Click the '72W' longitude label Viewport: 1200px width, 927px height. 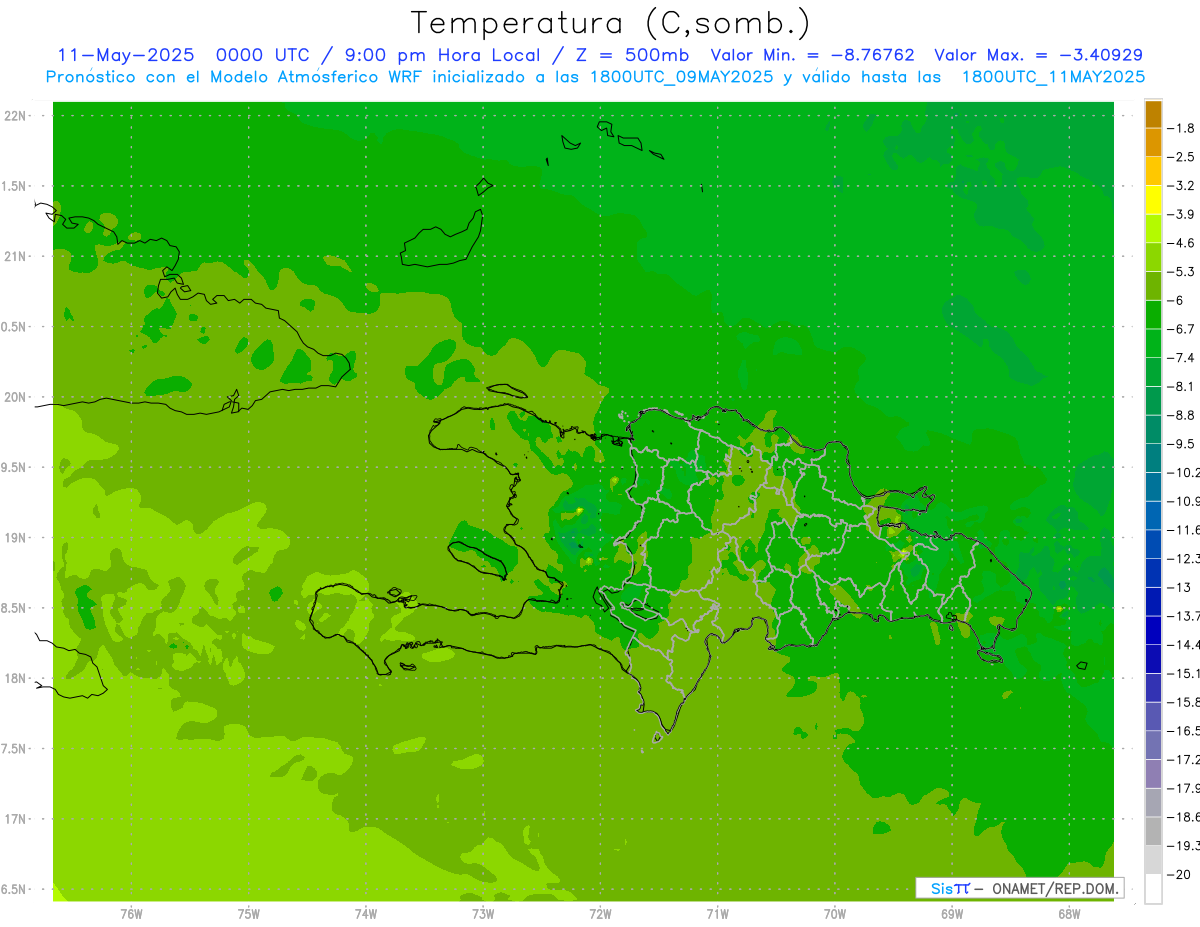tap(600, 913)
